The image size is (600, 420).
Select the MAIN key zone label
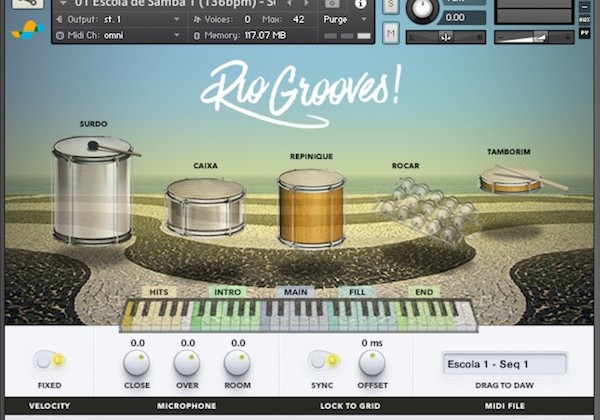tap(295, 292)
